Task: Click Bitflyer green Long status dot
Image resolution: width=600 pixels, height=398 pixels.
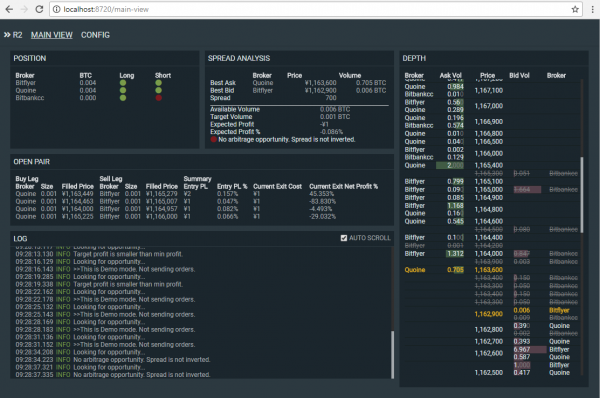Action: 123,83
